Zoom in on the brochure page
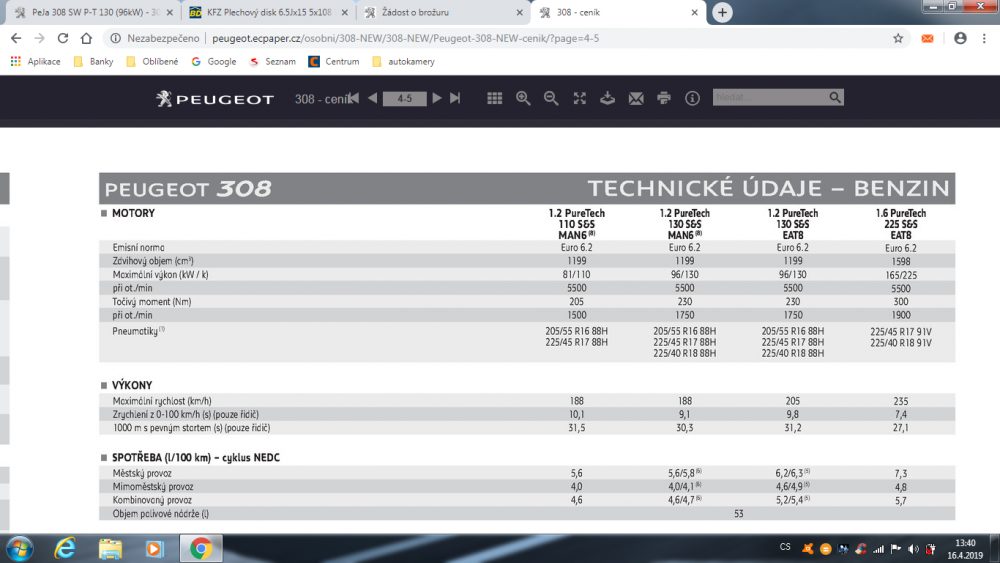The width and height of the screenshot is (1000, 563). point(523,98)
